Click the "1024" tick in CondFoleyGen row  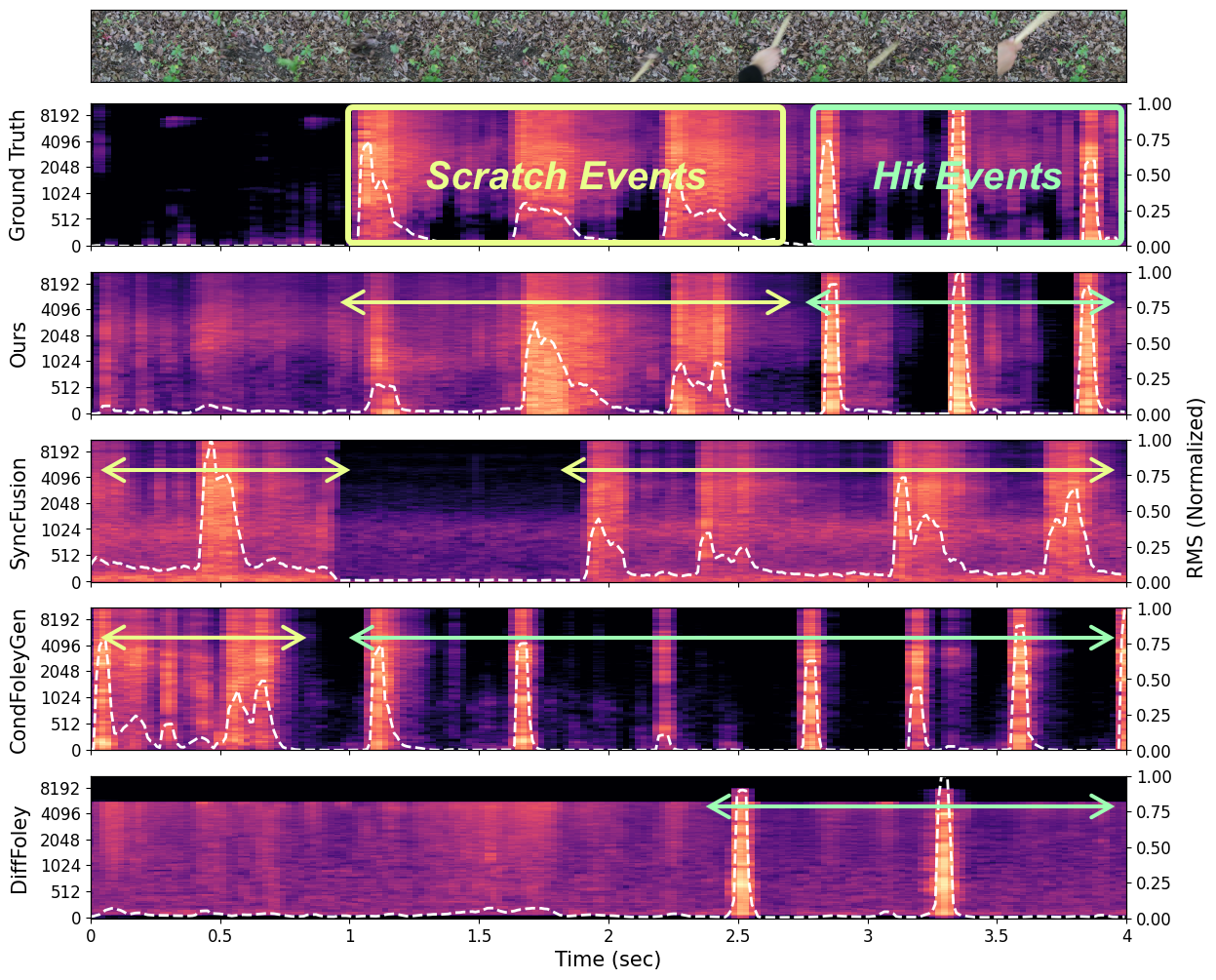click(x=62, y=698)
